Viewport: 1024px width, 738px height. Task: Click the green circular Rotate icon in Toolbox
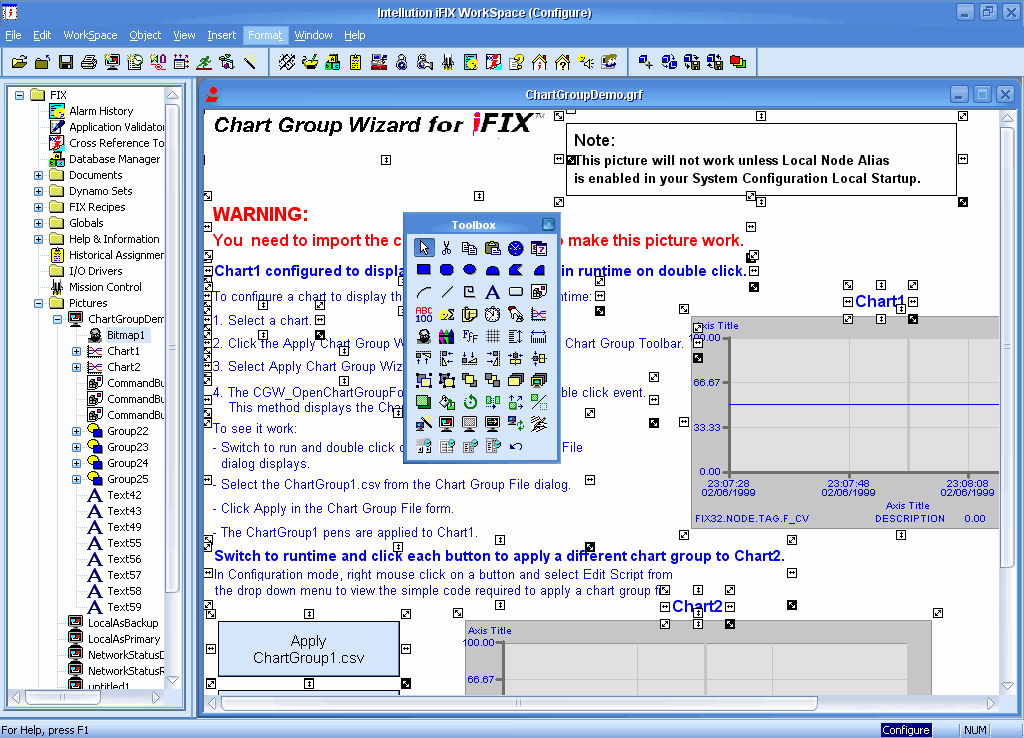click(470, 402)
